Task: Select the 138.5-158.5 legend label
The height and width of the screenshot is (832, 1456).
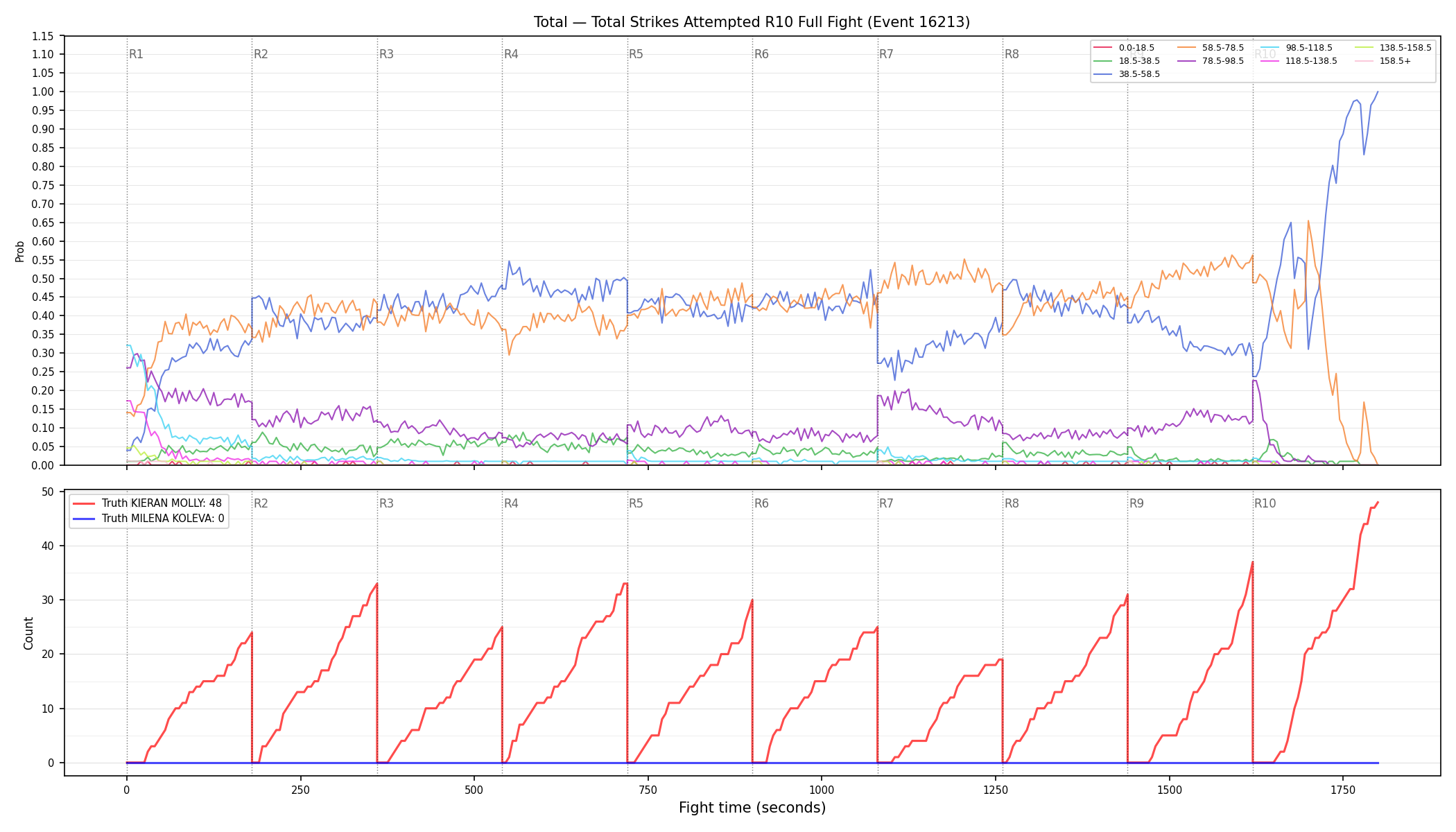Action: 1405,48
